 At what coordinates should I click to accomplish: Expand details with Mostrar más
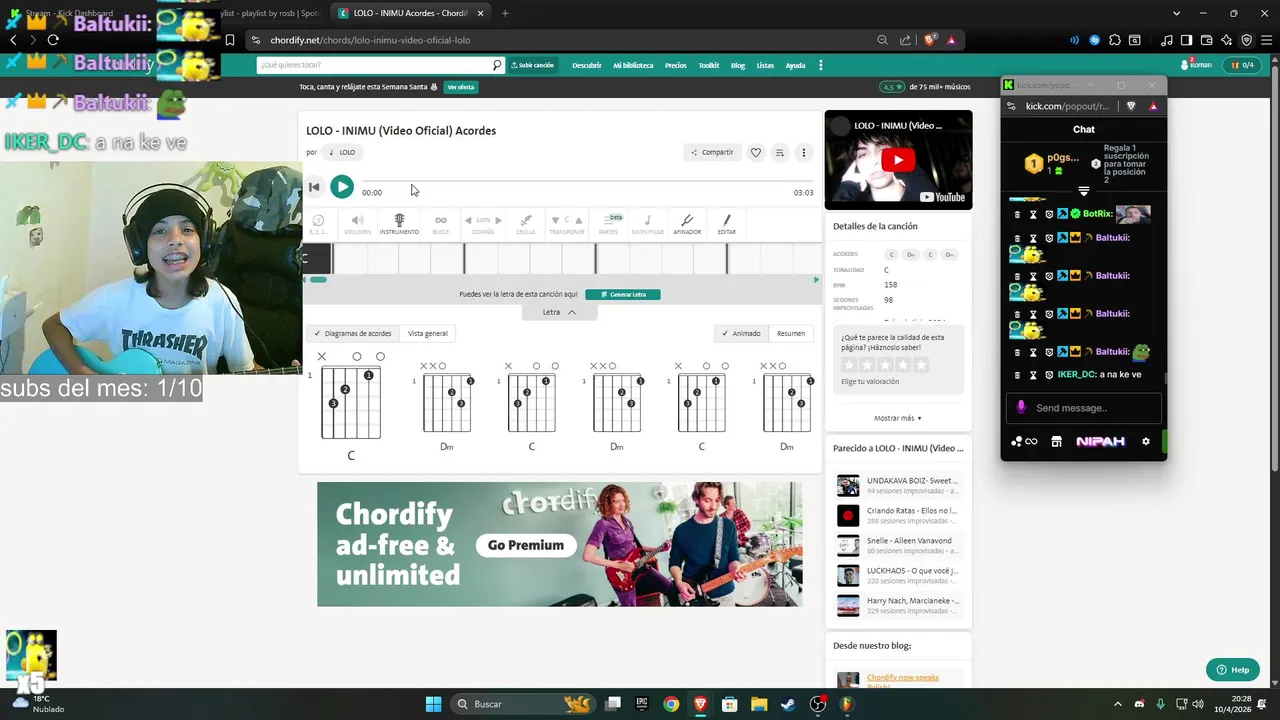point(898,418)
